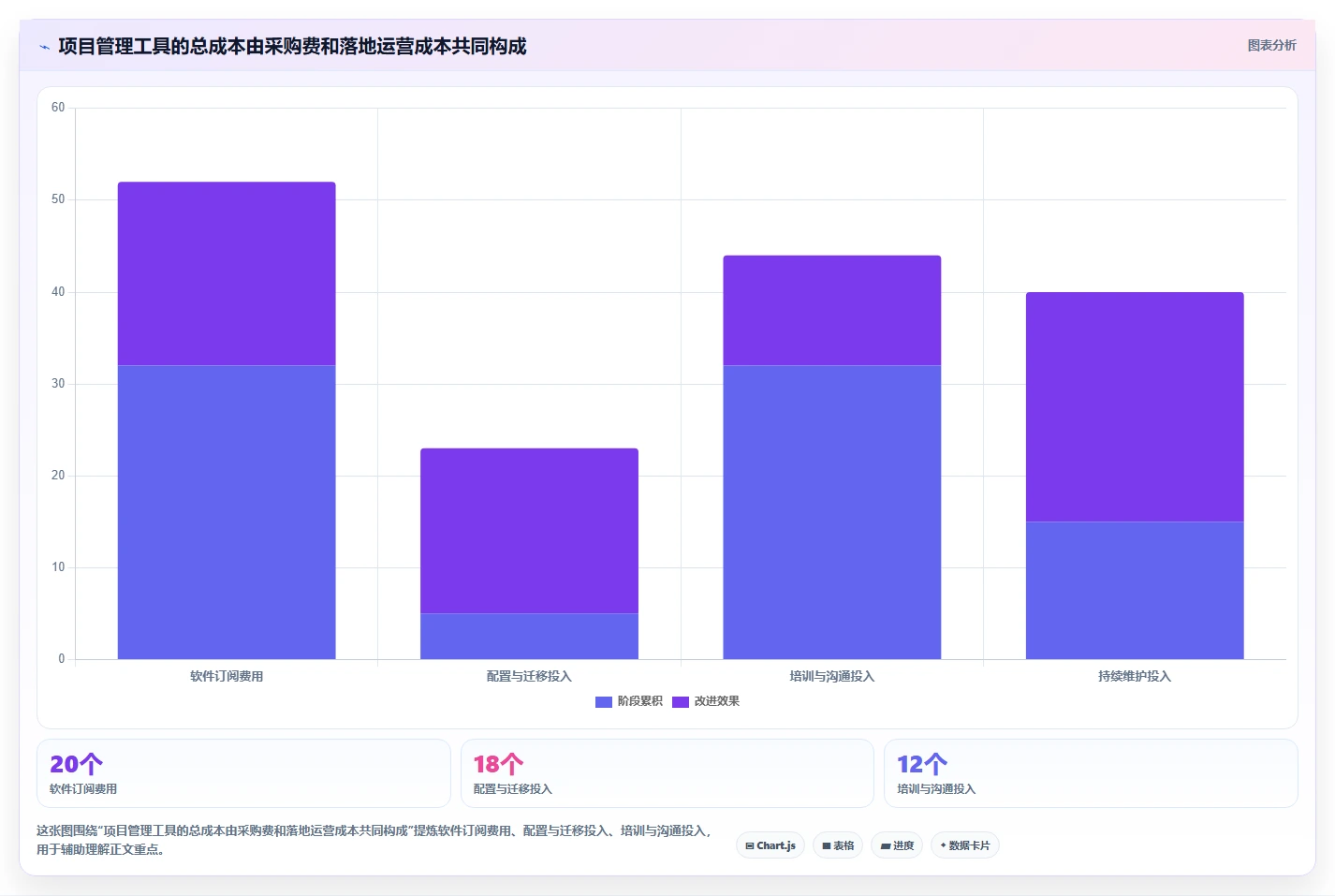Click the 软件订阅费用 caption in the first card
1335x896 pixels.
pos(83,789)
